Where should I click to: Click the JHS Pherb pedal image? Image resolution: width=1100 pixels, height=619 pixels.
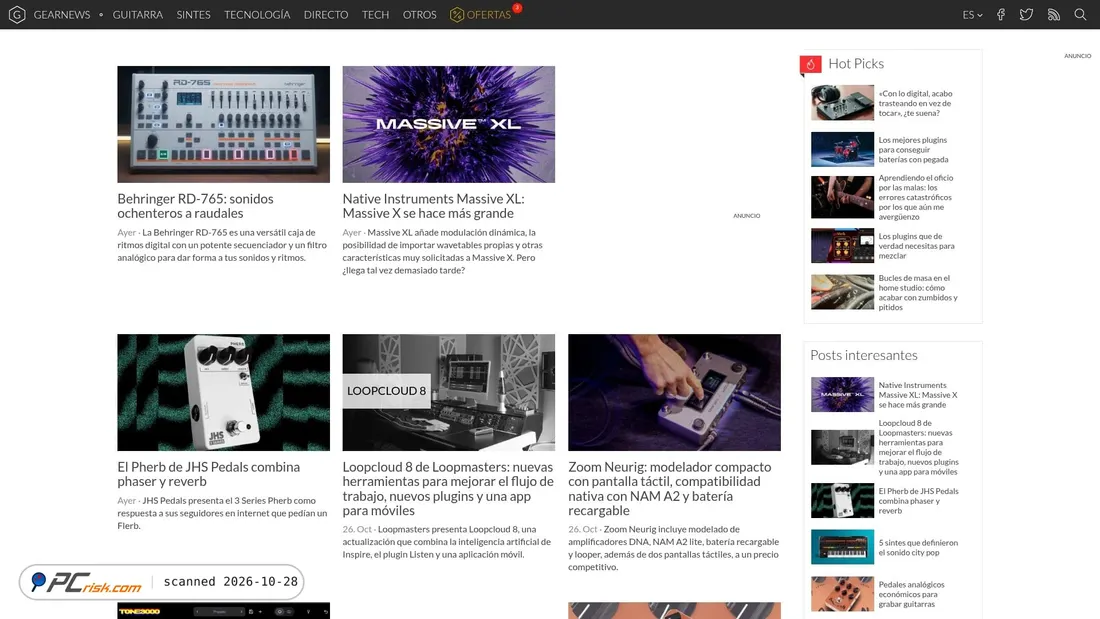pyautogui.click(x=223, y=392)
